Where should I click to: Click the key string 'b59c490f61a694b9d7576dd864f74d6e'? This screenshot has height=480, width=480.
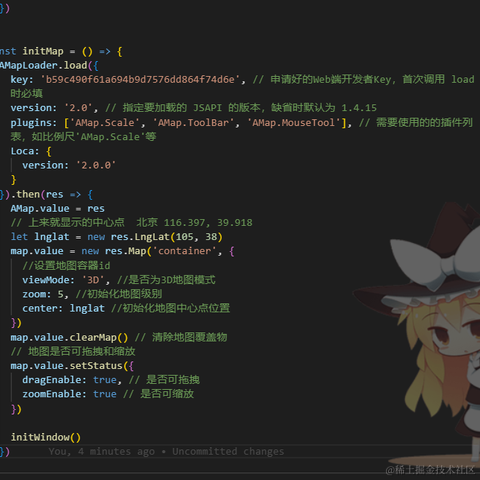click(140, 80)
